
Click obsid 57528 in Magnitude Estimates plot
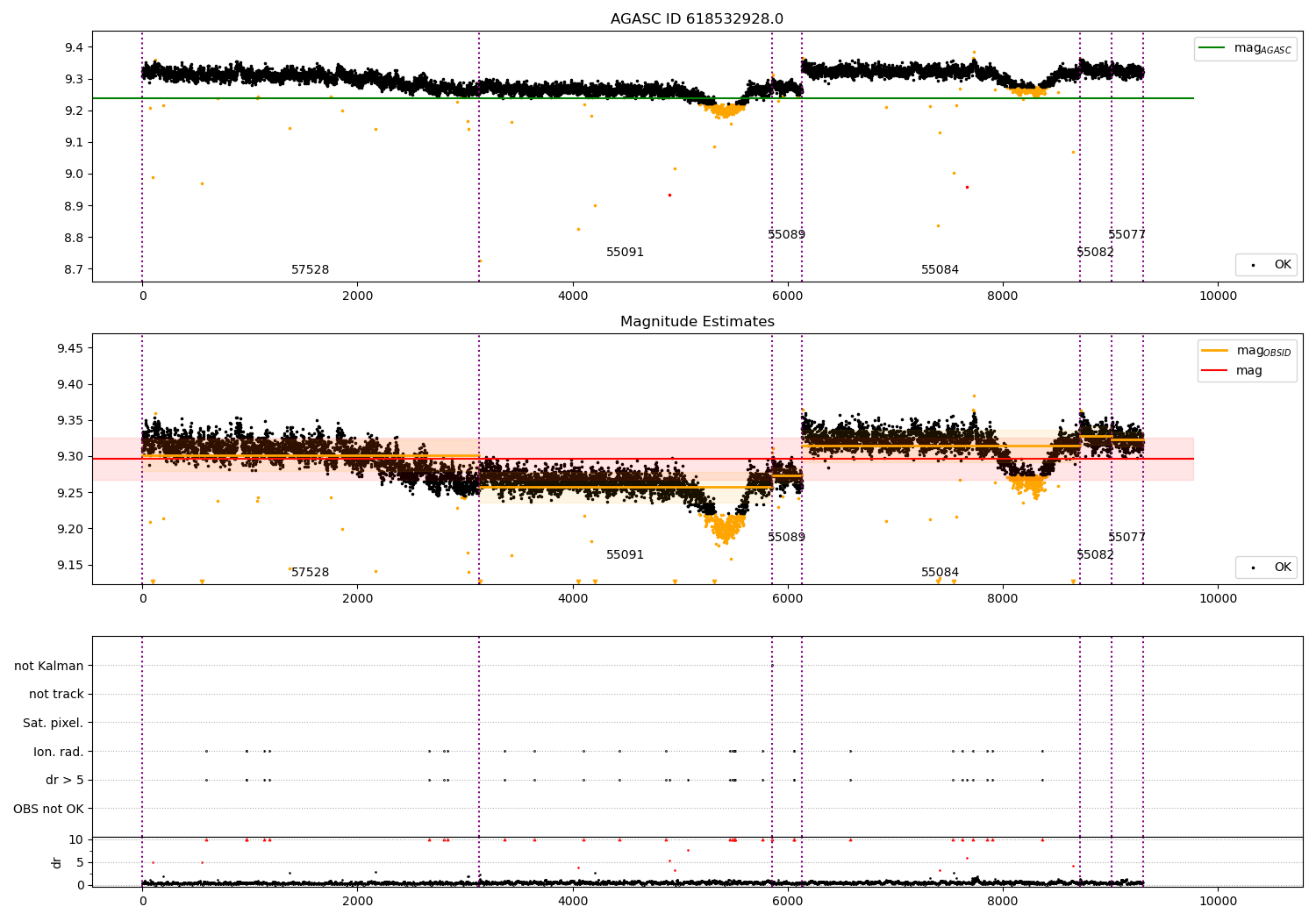(311, 573)
